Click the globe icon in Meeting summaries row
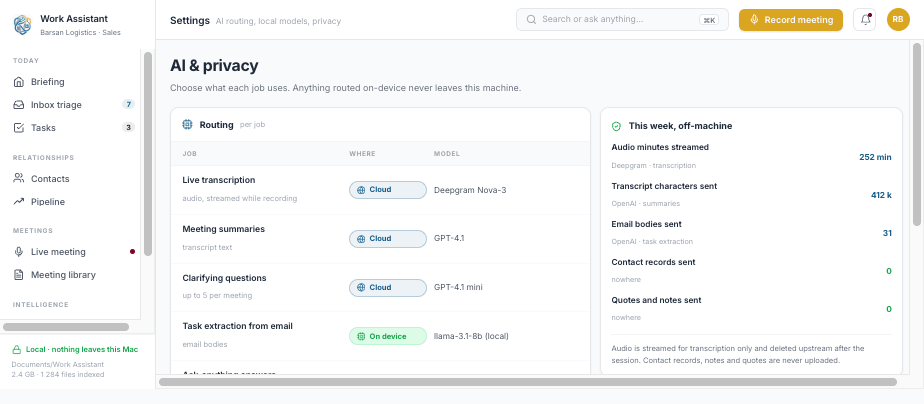The height and width of the screenshot is (404, 924). click(x=361, y=239)
